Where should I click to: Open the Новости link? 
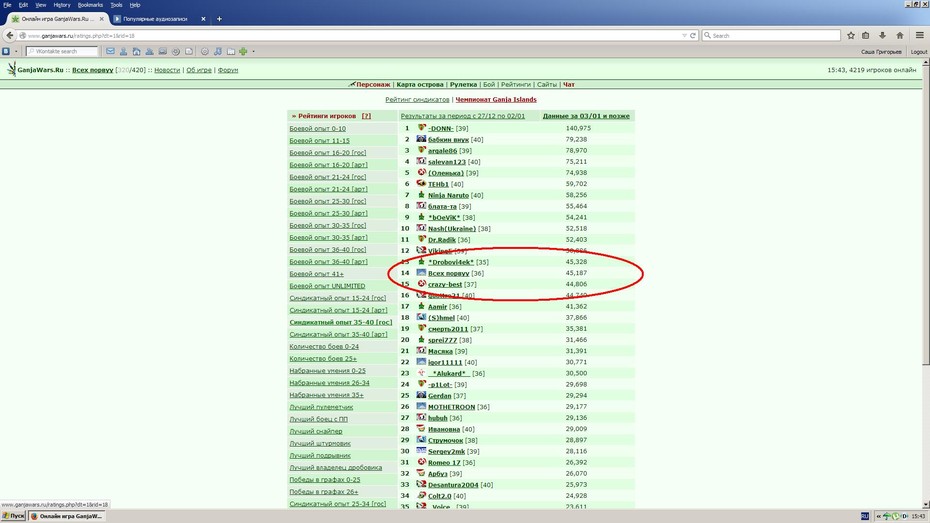click(x=167, y=70)
